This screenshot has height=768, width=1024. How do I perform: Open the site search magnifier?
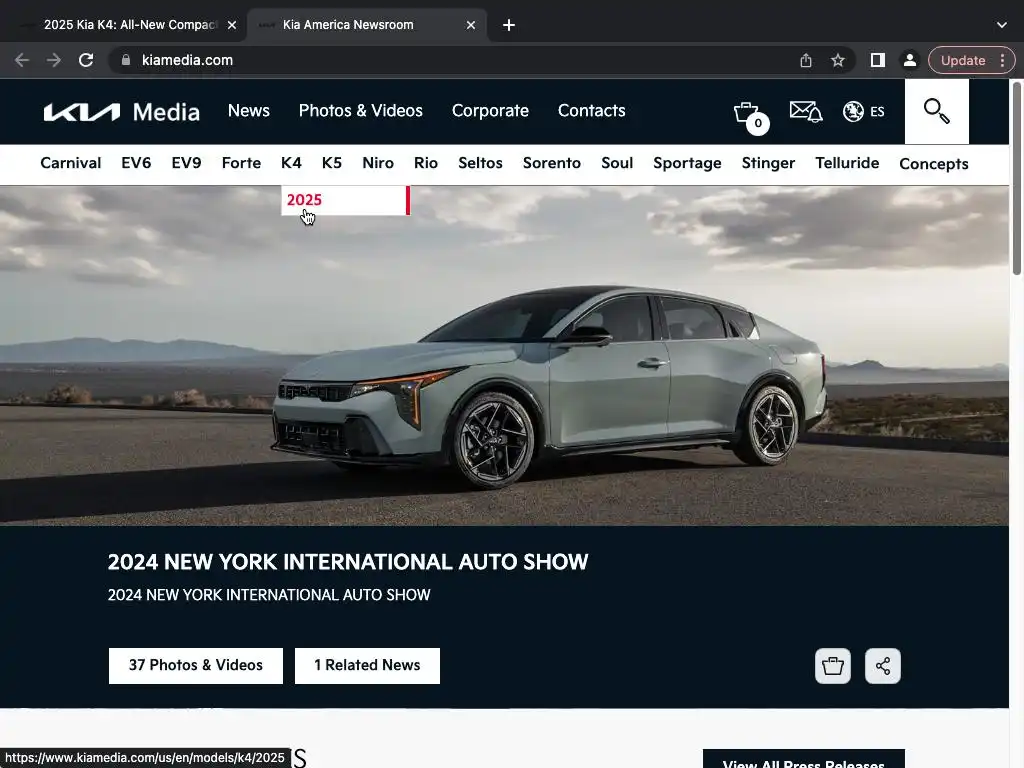(x=936, y=112)
